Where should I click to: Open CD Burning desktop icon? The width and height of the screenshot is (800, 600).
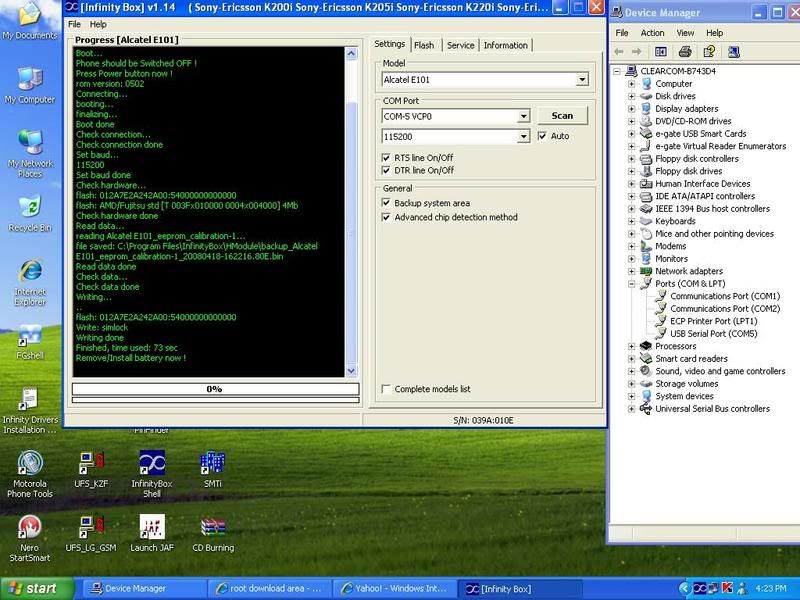point(212,529)
